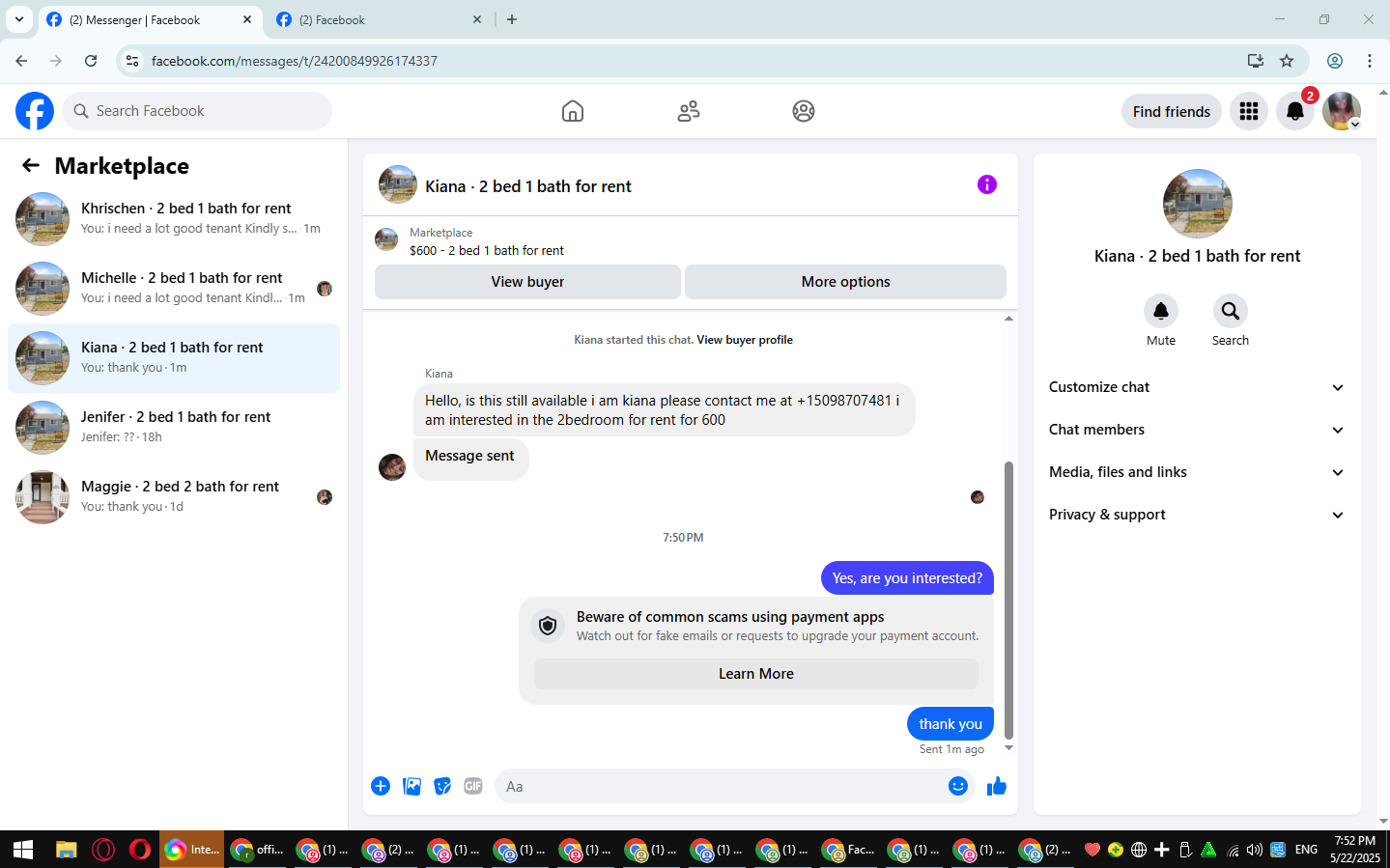This screenshot has height=868, width=1390.
Task: Go to the Home feed icon
Action: [573, 111]
